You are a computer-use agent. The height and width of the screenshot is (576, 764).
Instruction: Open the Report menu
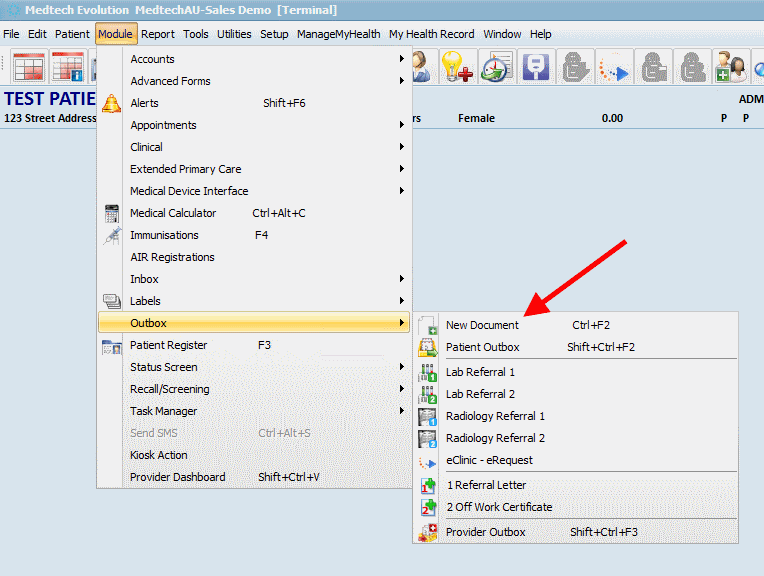(x=158, y=34)
